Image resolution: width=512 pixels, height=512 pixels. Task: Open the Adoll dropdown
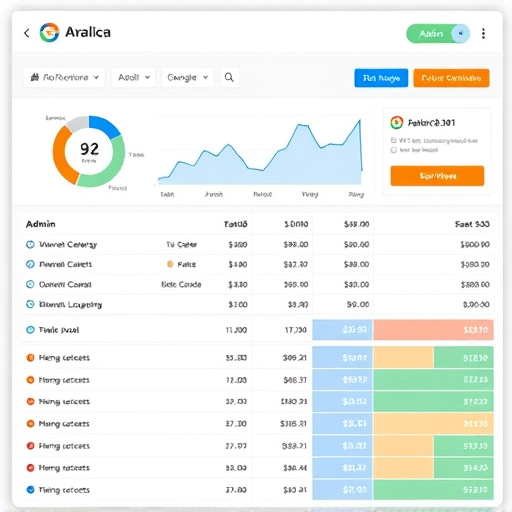133,77
